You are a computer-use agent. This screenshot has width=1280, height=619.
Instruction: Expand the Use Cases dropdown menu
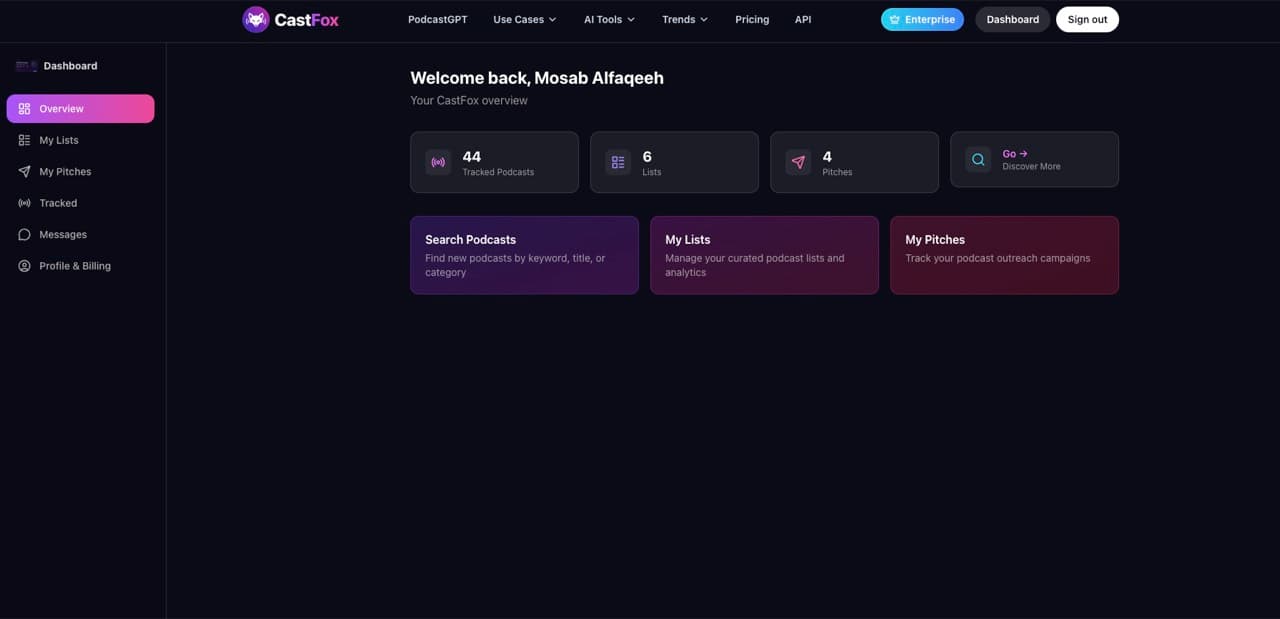pos(524,20)
